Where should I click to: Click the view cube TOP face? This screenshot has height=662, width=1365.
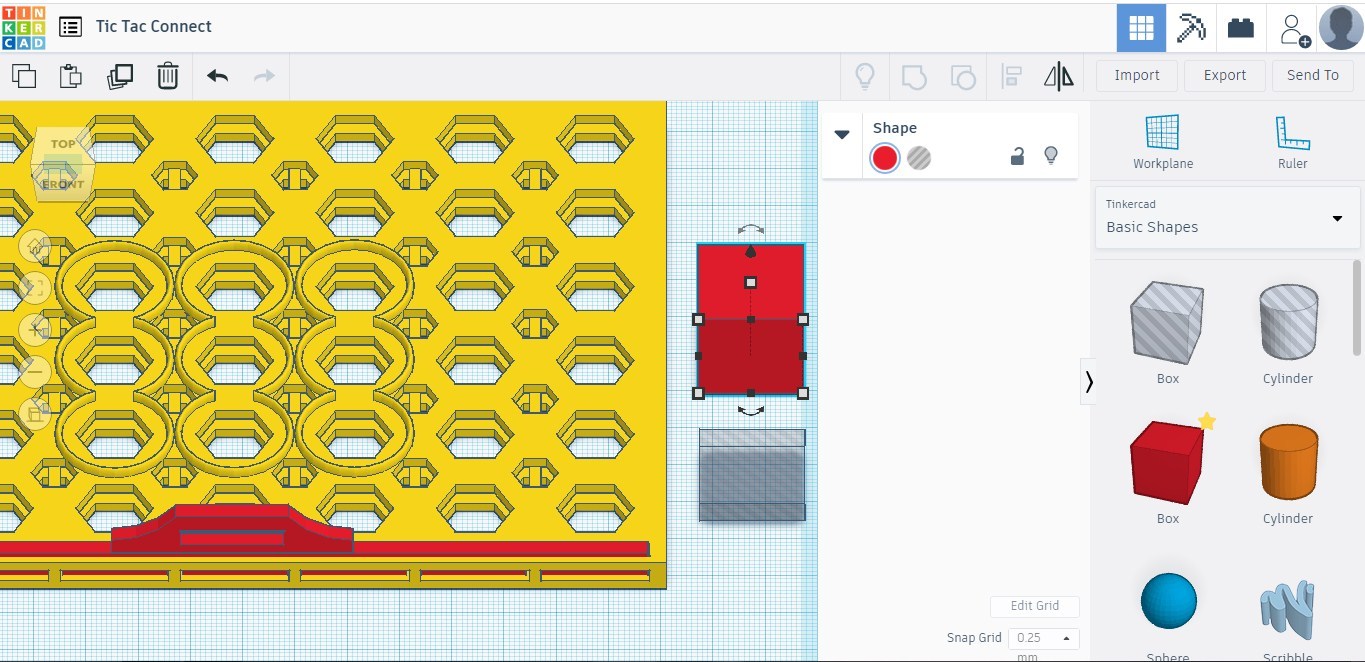[x=63, y=144]
